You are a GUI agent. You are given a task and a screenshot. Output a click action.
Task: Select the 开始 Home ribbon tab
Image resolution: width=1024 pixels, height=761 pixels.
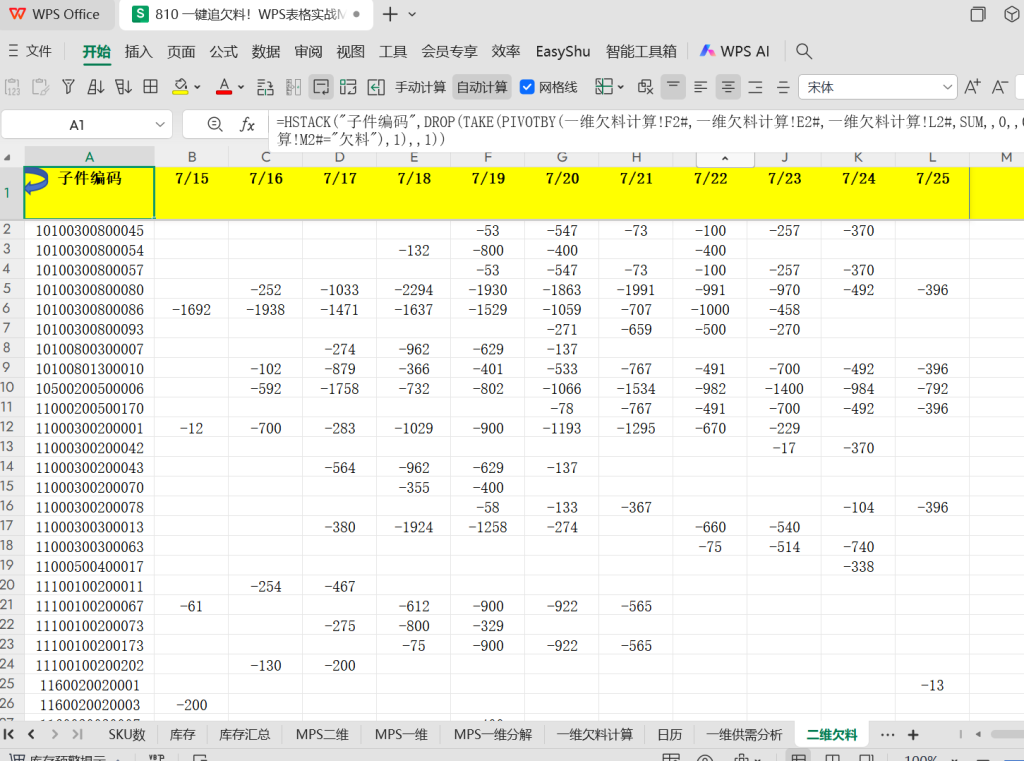pos(97,51)
